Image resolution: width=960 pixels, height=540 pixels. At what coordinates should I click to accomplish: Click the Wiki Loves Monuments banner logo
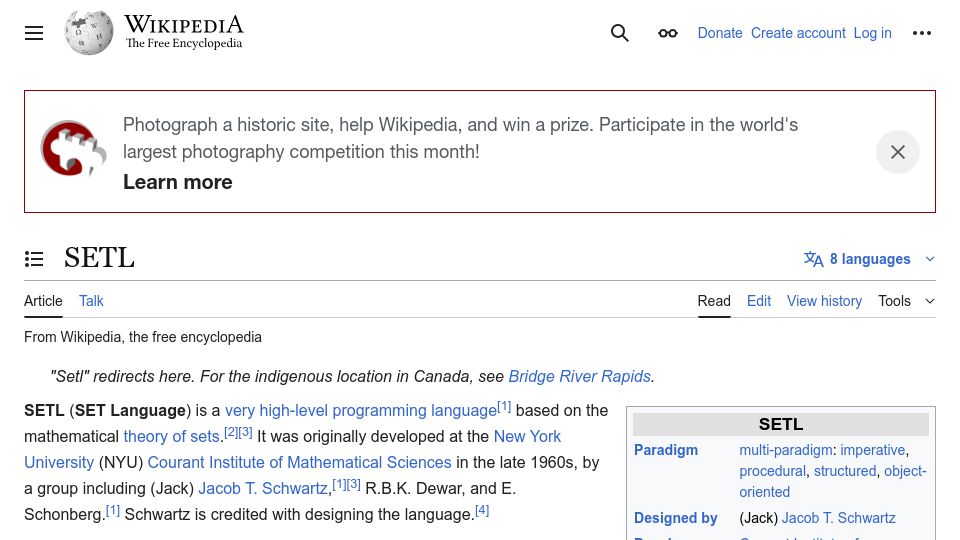tap(73, 149)
